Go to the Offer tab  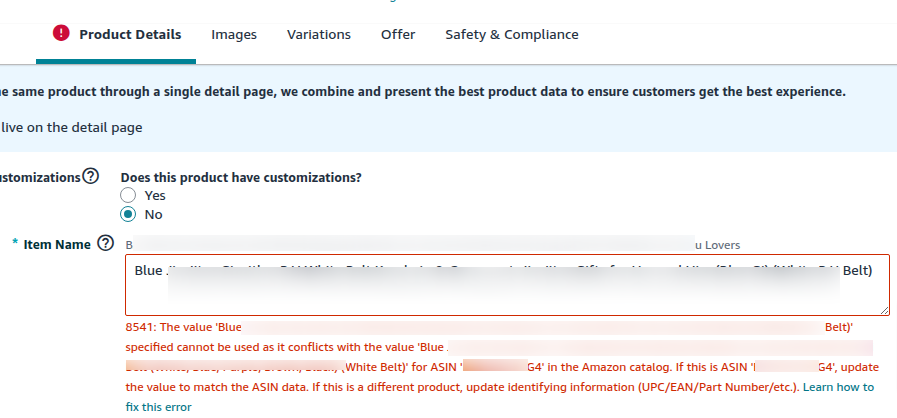tap(398, 34)
